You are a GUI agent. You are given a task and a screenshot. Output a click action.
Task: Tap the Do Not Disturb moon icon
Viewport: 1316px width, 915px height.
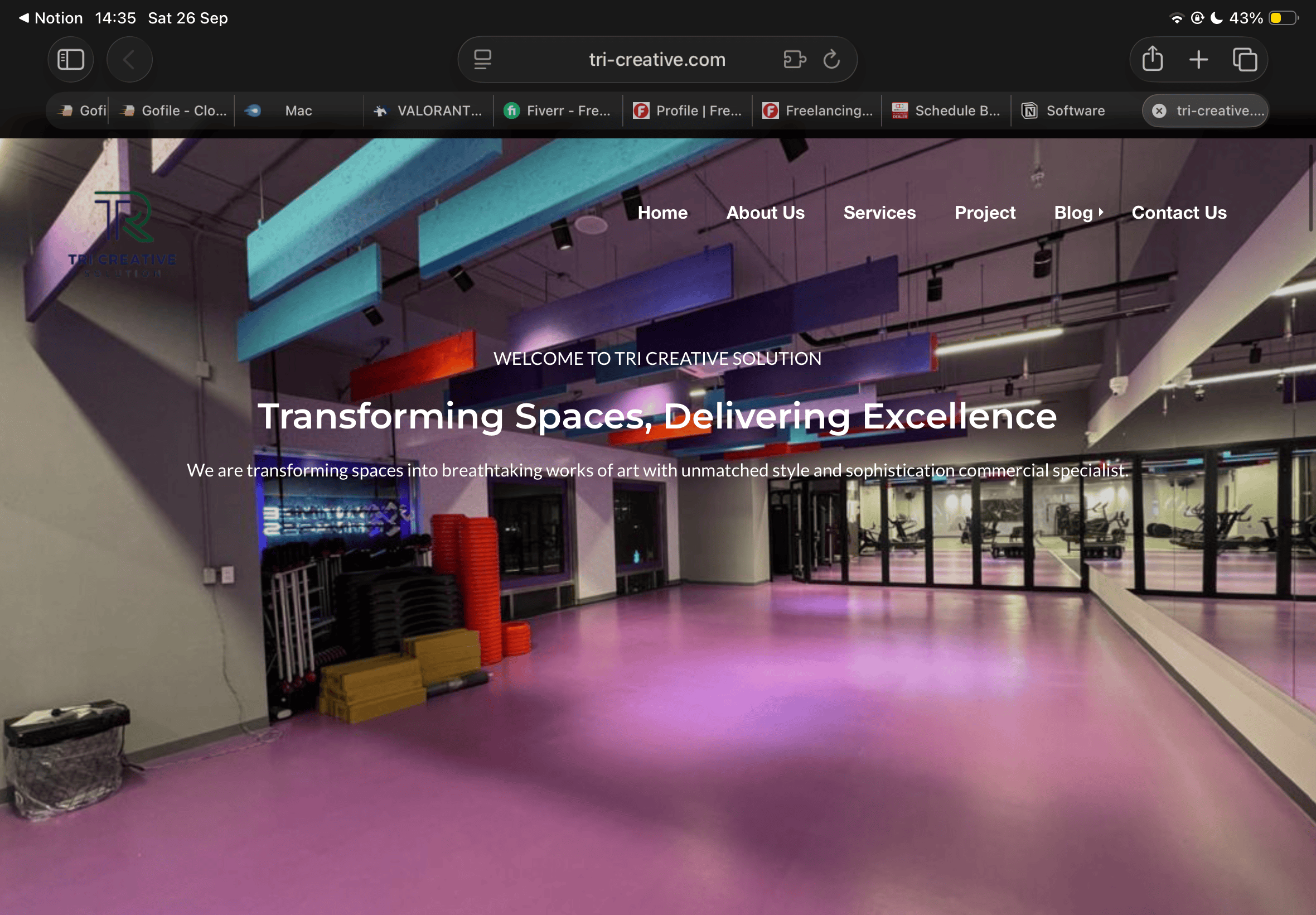pyautogui.click(x=1216, y=18)
